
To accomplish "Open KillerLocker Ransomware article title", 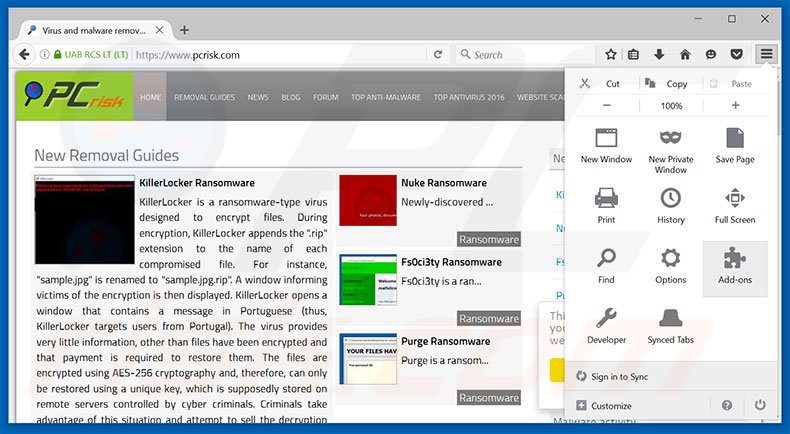I will tap(196, 183).
